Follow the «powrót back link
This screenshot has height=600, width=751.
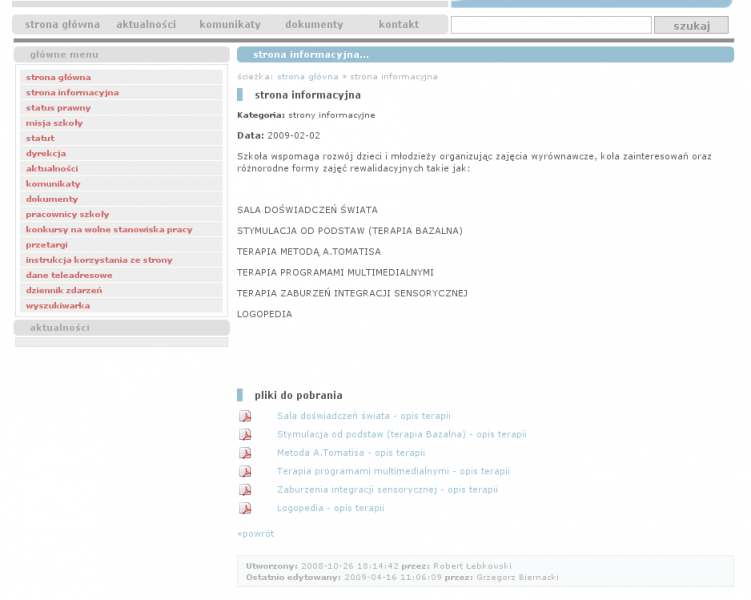point(255,534)
